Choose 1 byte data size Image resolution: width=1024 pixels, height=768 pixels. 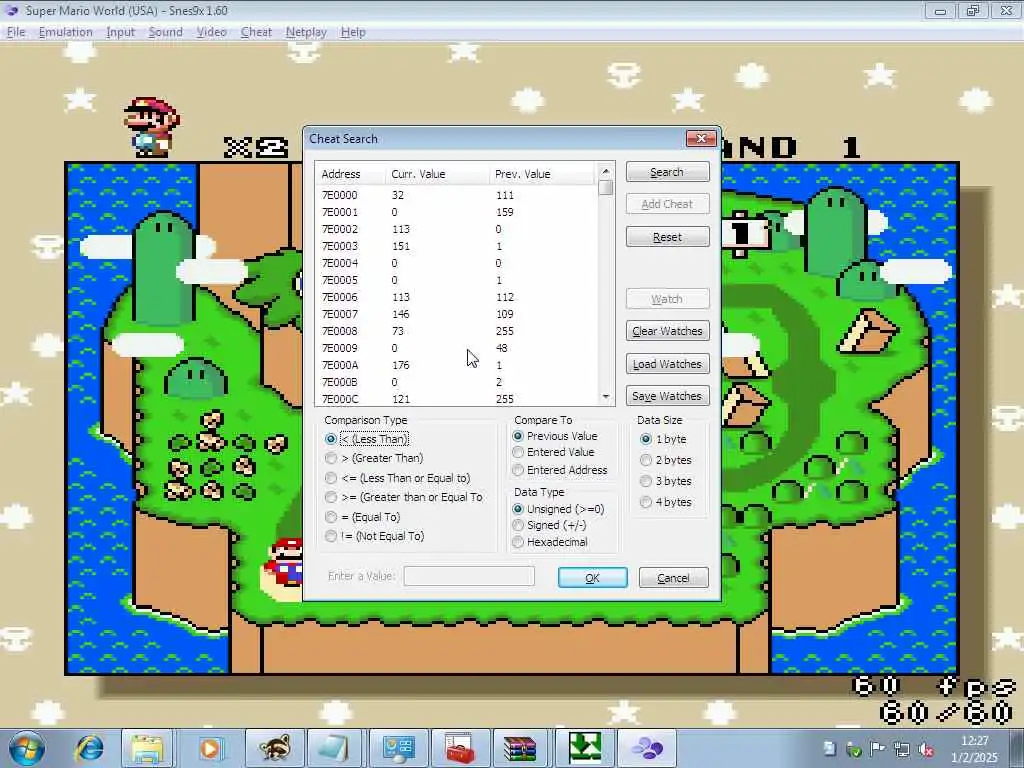click(x=663, y=440)
